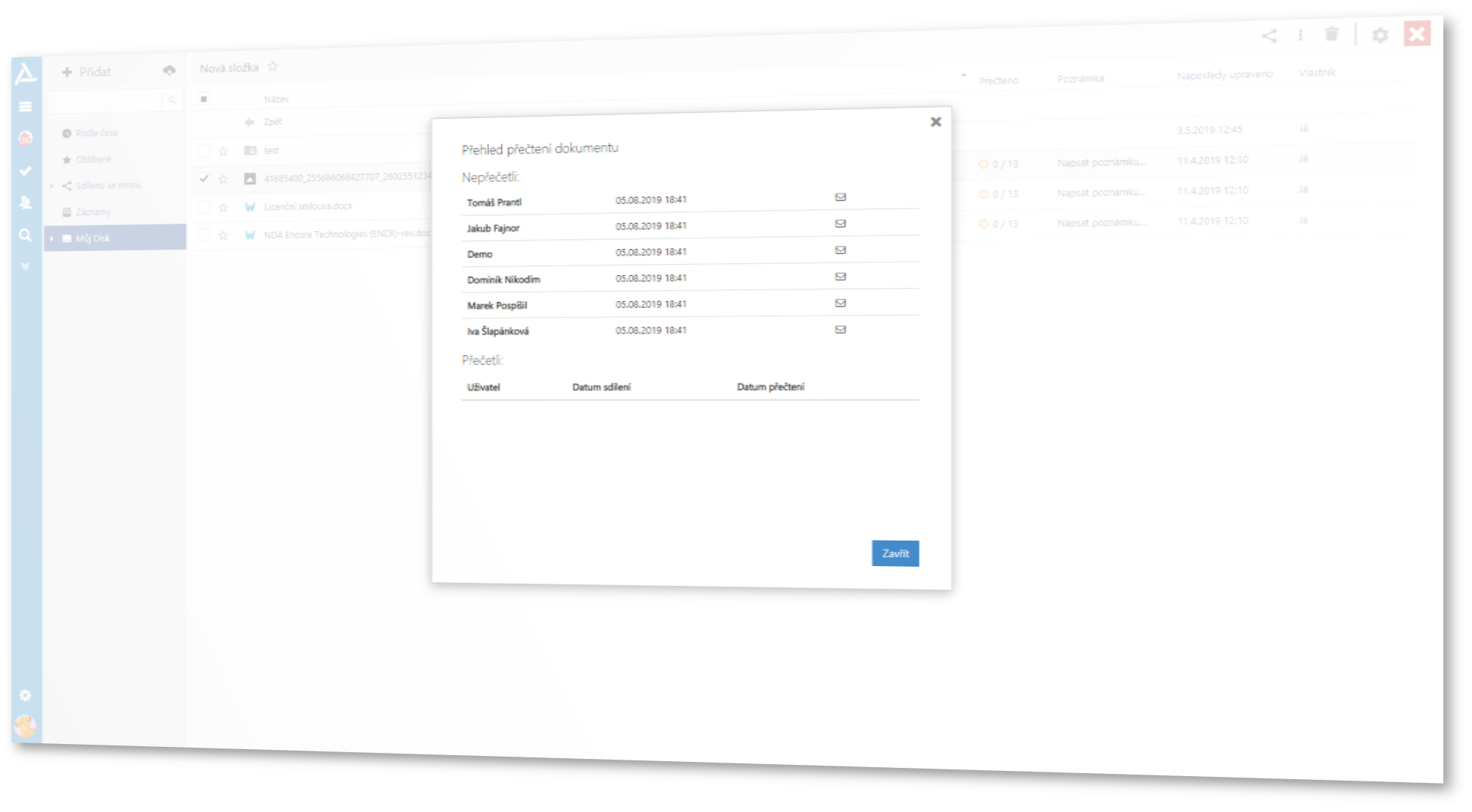
Task: Open the test shared folder
Action: pyautogui.click(x=271, y=150)
